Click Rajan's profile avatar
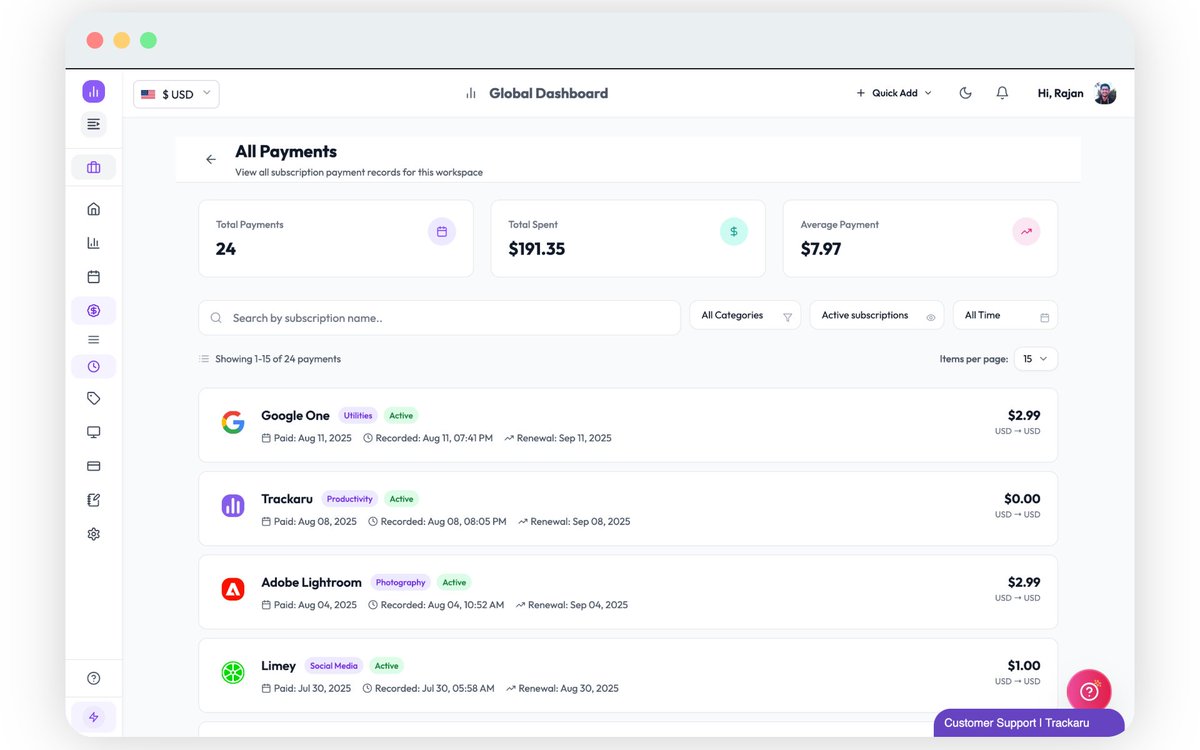Viewport: 1200px width, 750px height. [x=1104, y=93]
